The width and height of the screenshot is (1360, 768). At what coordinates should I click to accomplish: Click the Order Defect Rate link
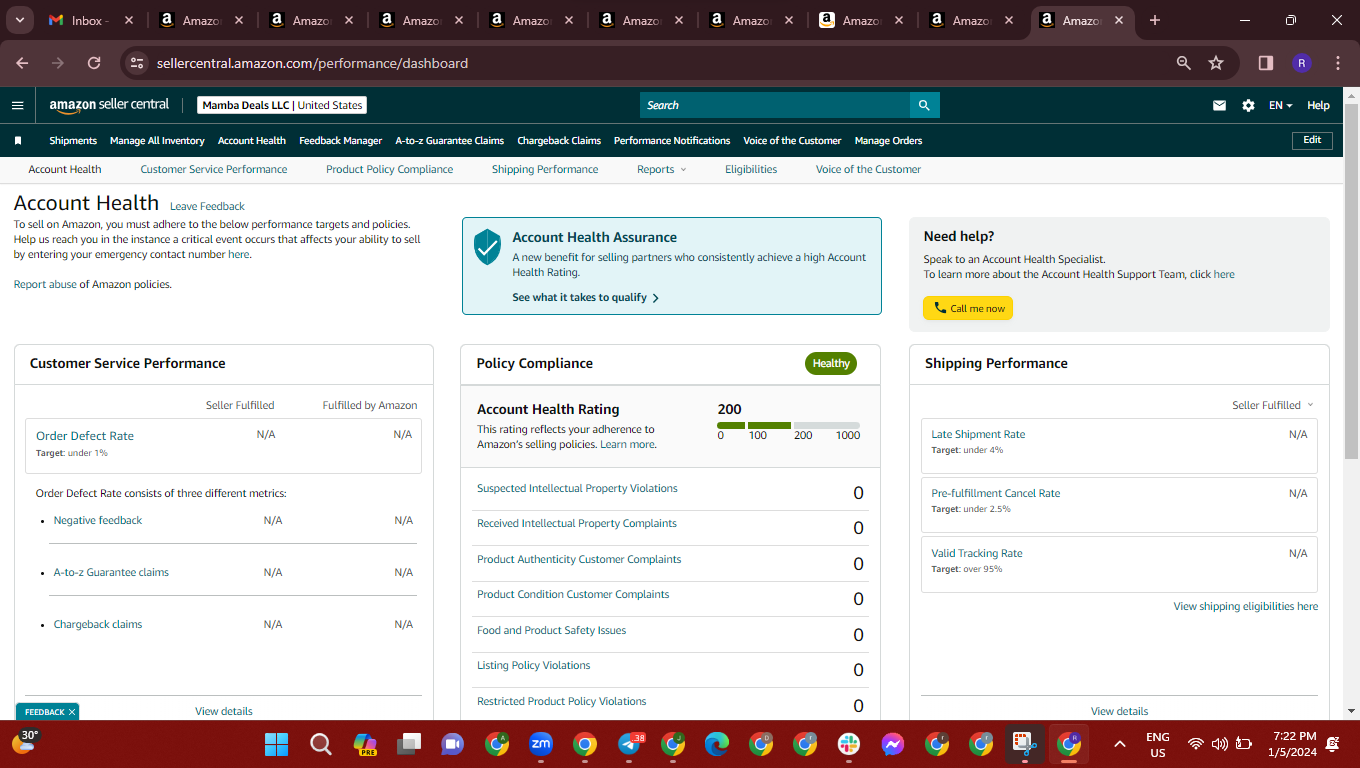[85, 436]
